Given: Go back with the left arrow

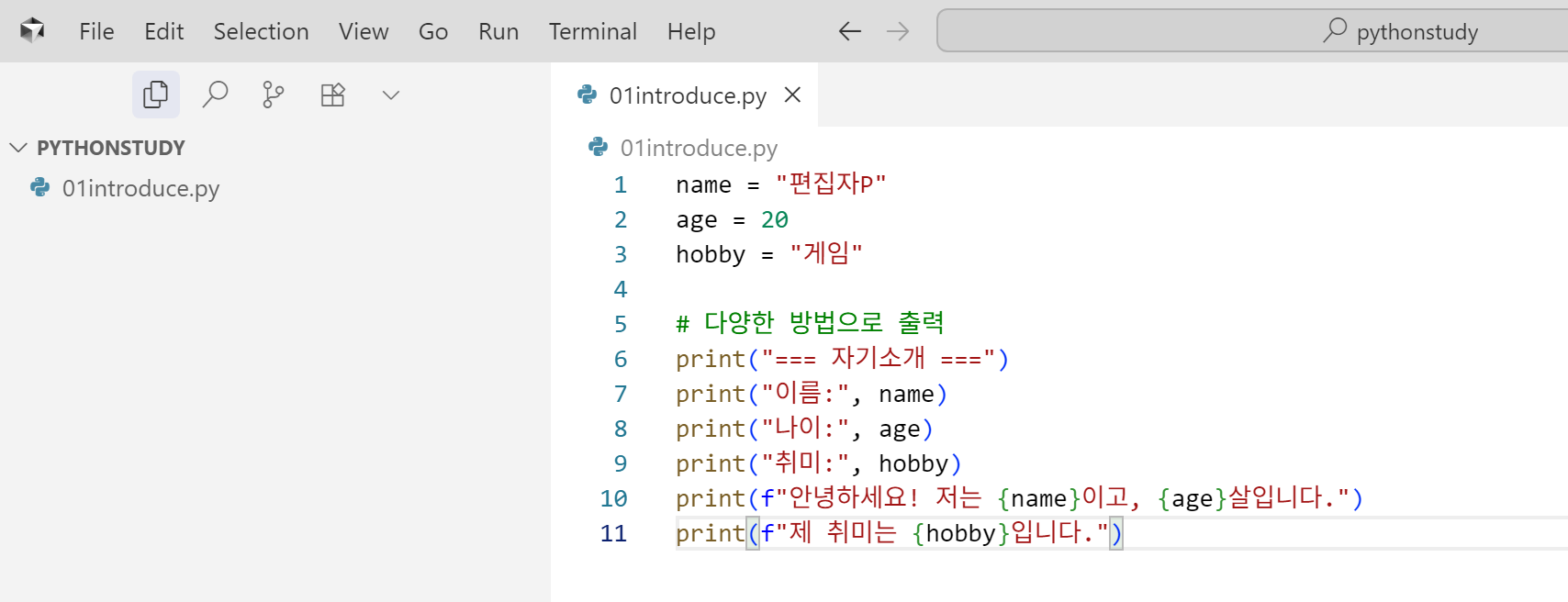Looking at the screenshot, I should click(850, 31).
